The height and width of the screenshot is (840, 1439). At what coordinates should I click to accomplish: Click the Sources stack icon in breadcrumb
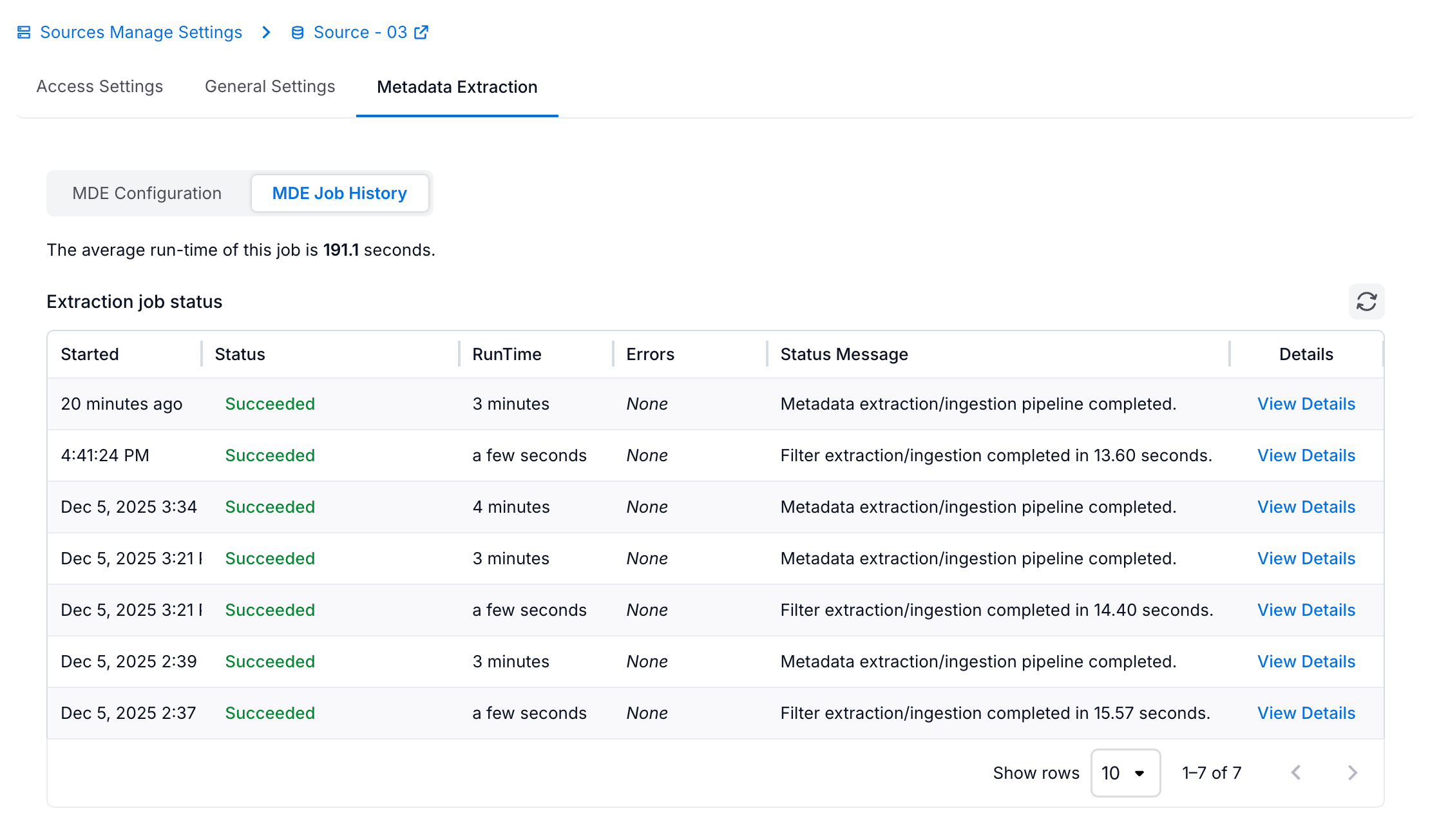pyautogui.click(x=24, y=32)
